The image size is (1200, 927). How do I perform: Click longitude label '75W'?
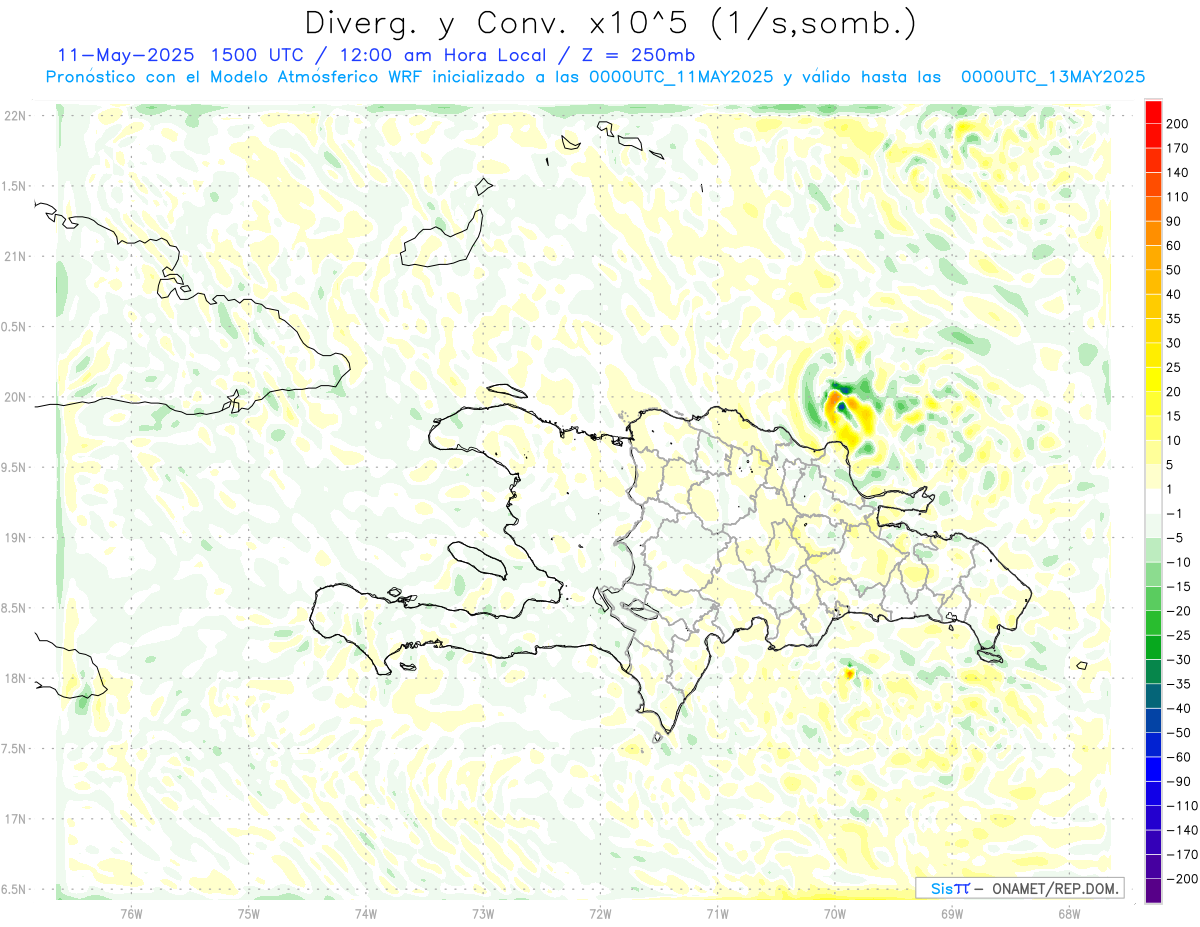[248, 913]
